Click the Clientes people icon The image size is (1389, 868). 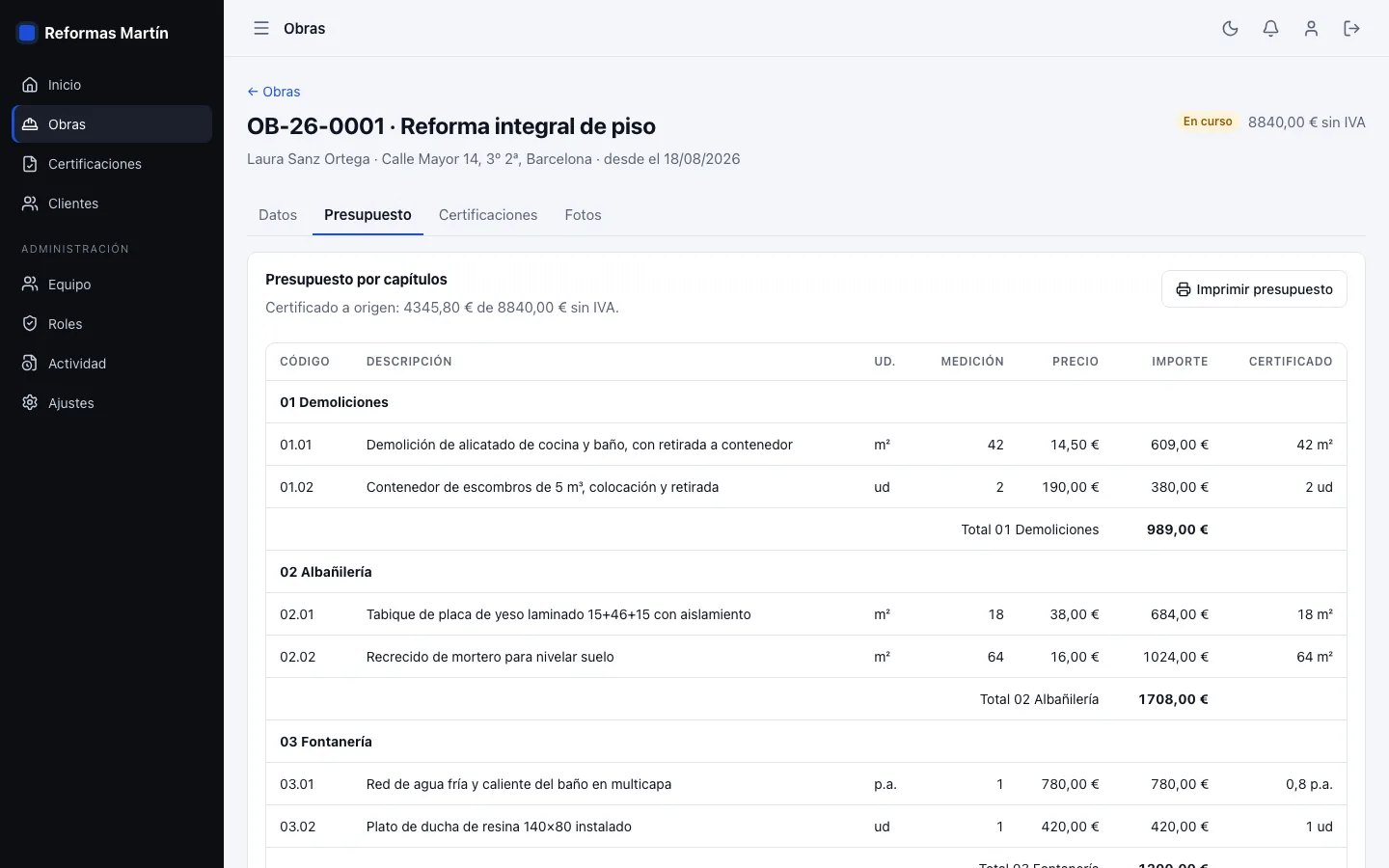[x=30, y=203]
